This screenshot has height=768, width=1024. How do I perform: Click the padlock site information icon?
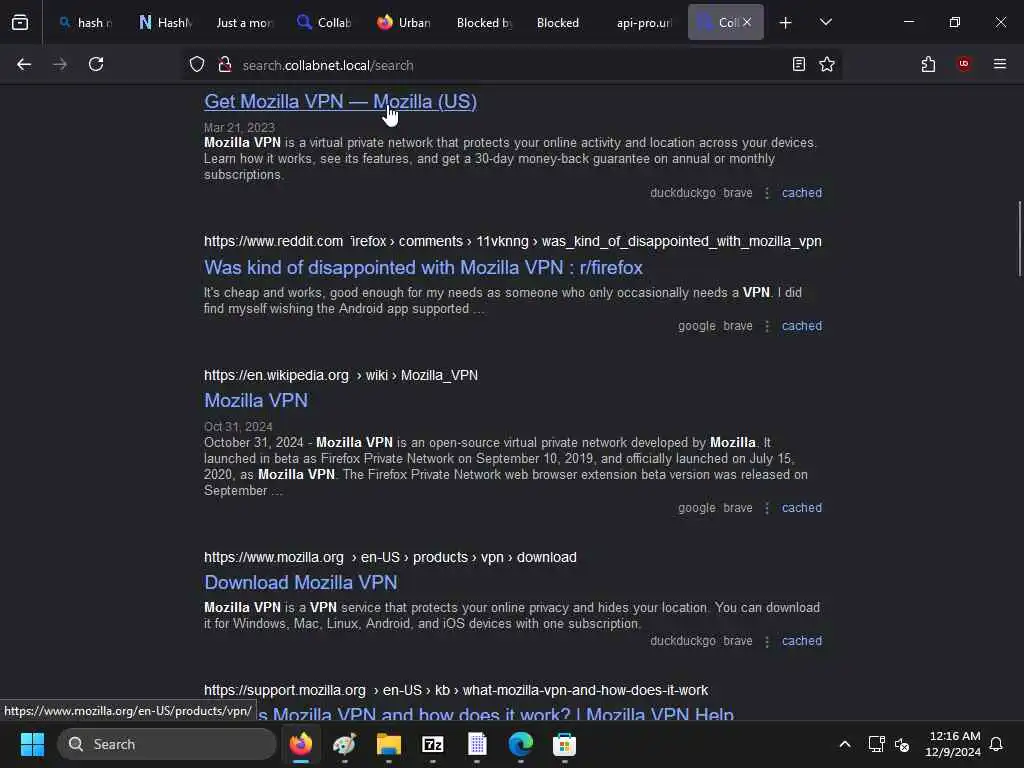tap(225, 65)
